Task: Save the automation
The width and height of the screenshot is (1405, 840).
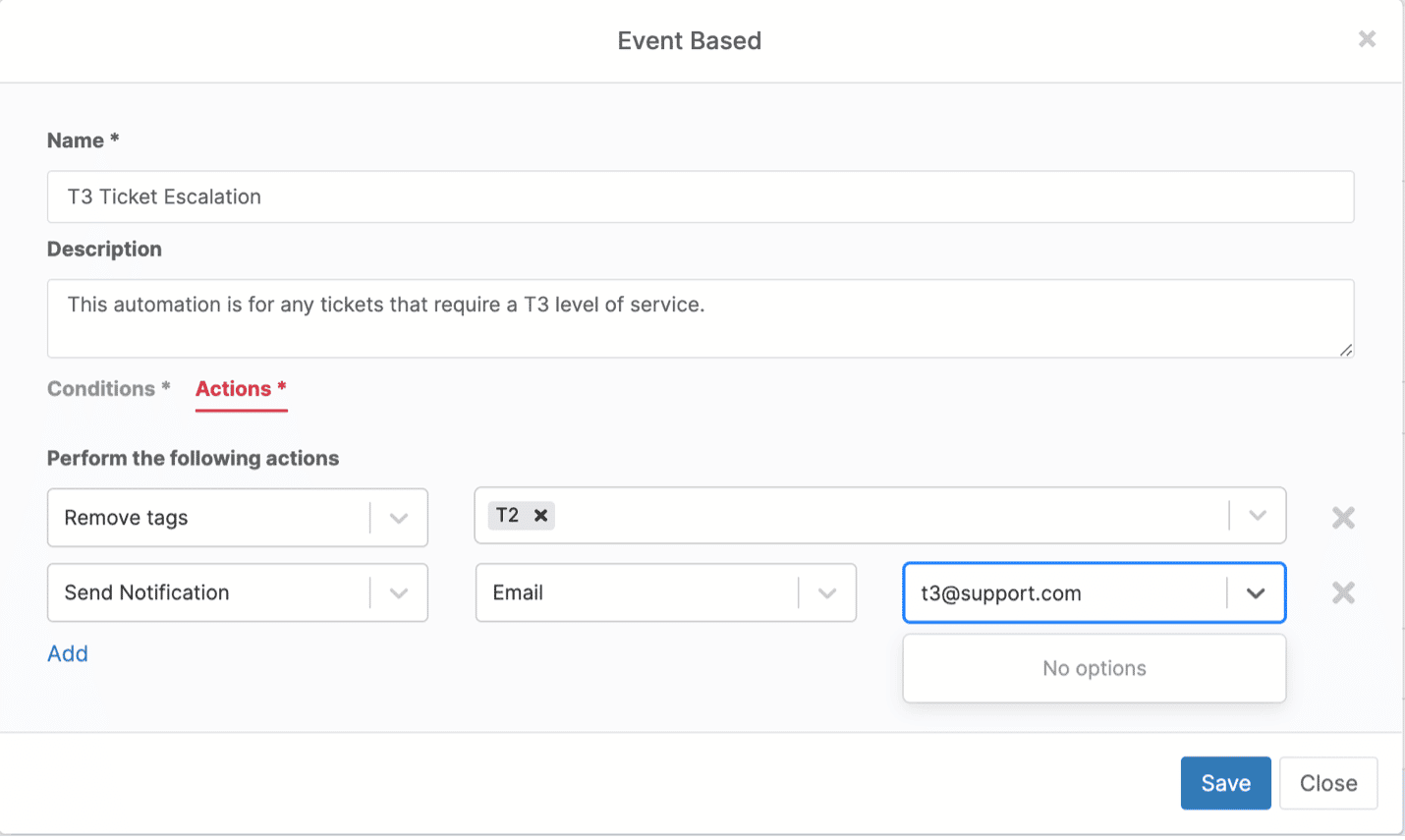Action: pos(1225,783)
